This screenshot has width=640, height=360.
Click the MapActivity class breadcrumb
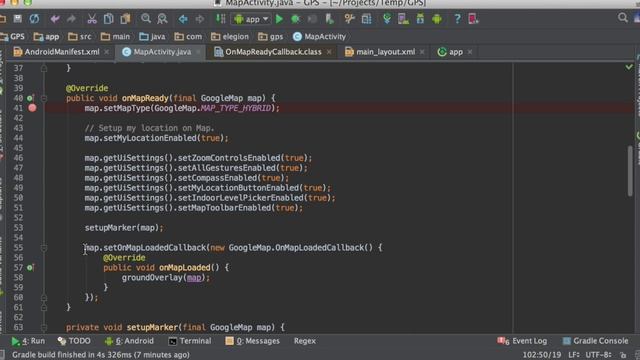[320, 37]
